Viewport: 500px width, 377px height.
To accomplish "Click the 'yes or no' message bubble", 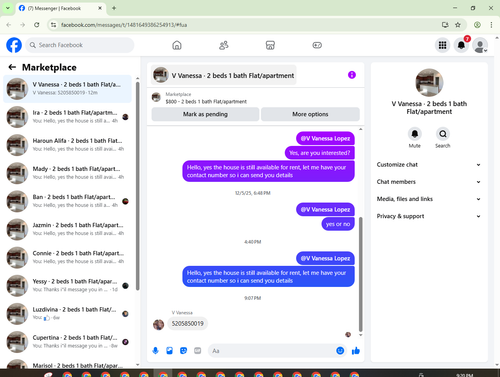I will pyautogui.click(x=338, y=224).
